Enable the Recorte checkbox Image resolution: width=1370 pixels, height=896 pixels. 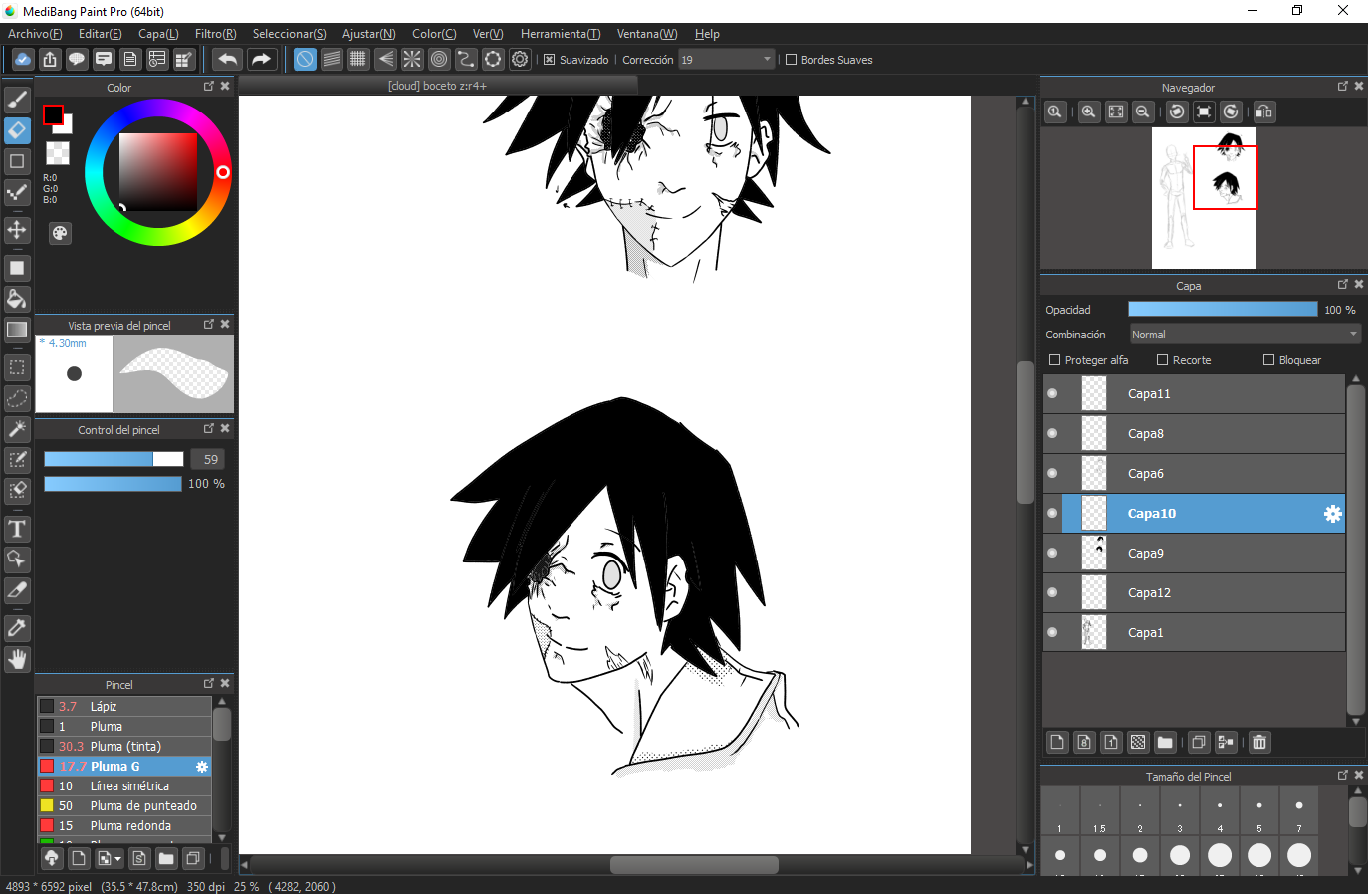1162,360
